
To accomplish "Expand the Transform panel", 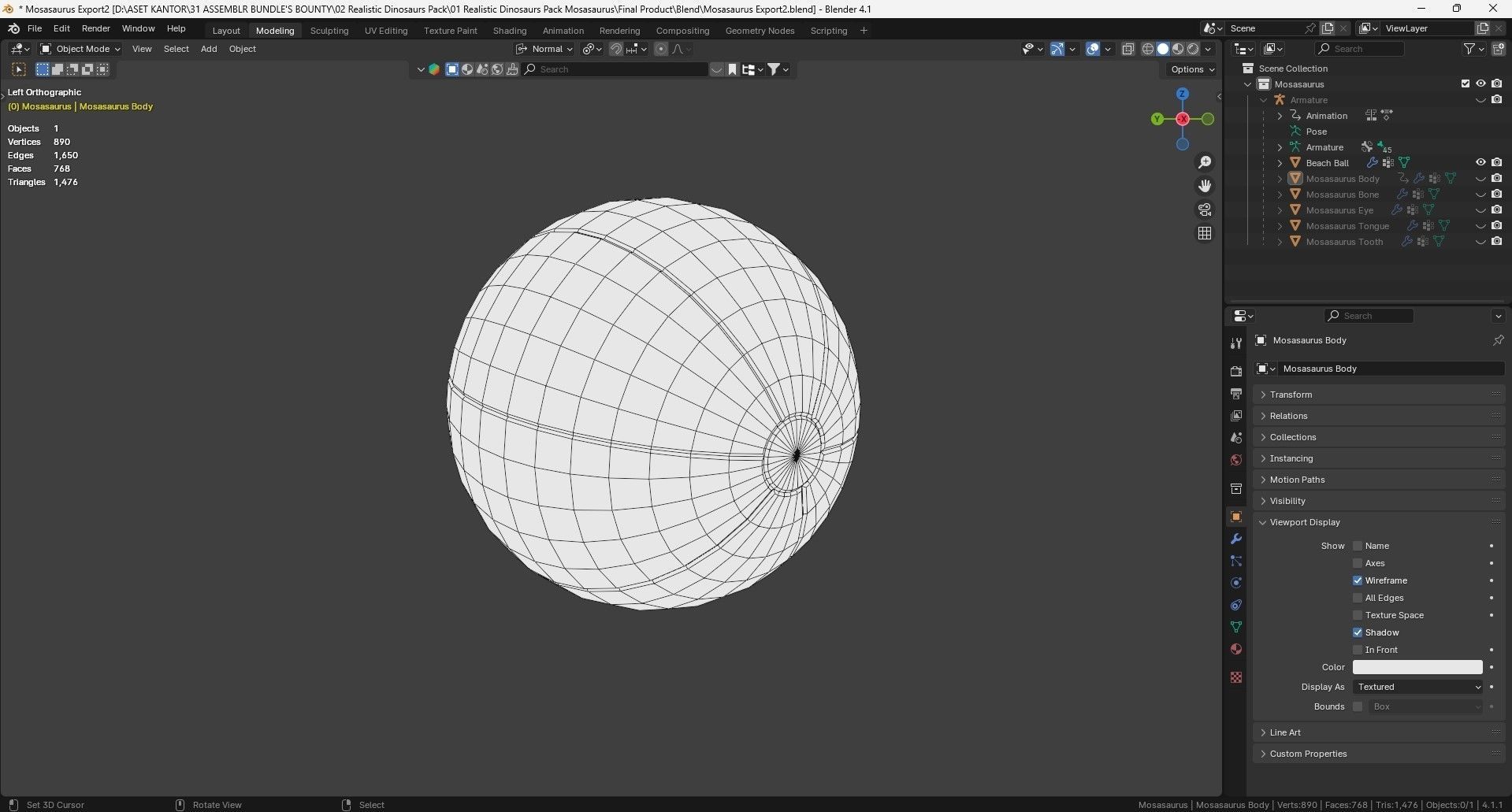I will [x=1378, y=395].
